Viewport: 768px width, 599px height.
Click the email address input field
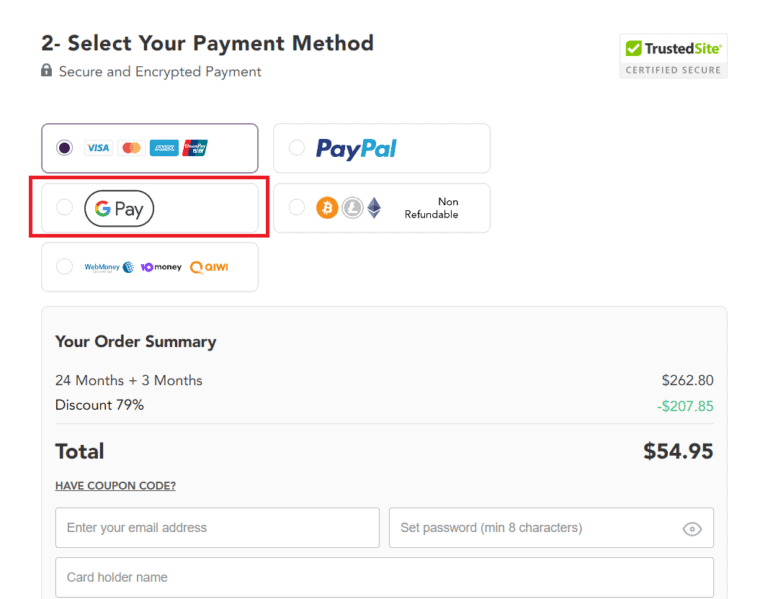click(217, 528)
